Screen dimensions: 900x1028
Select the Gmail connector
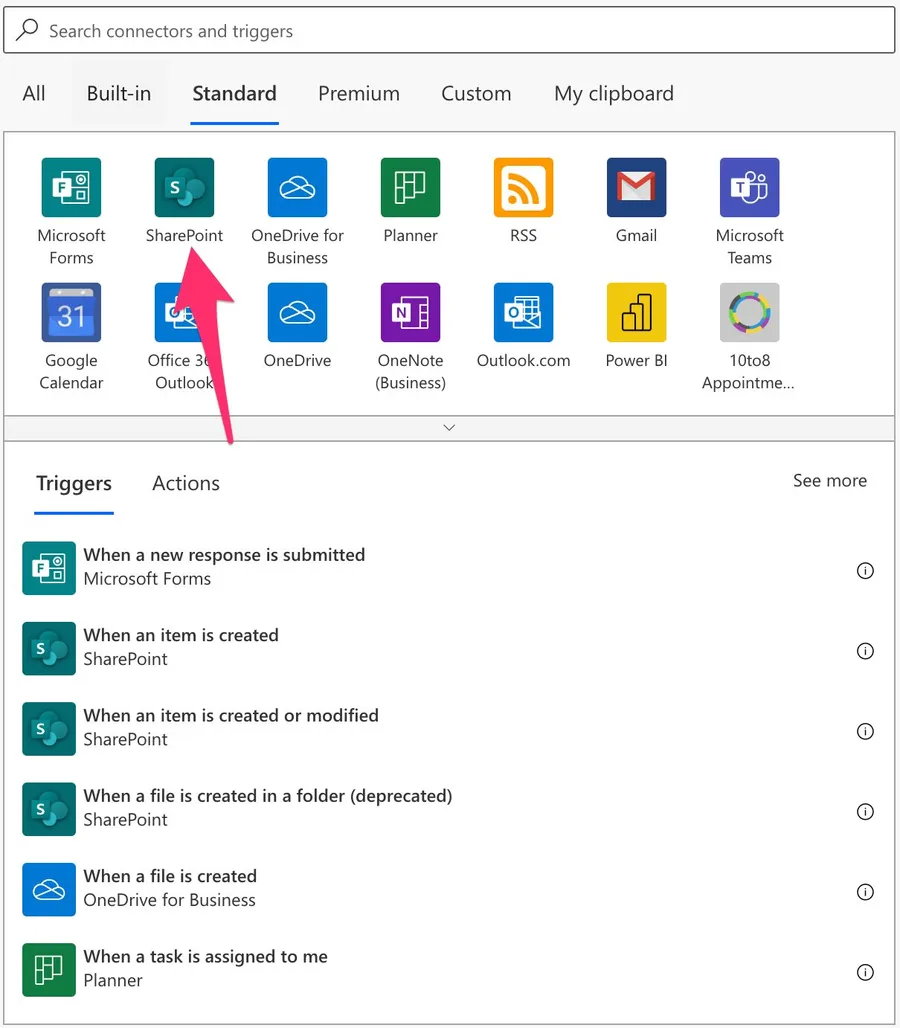[636, 188]
